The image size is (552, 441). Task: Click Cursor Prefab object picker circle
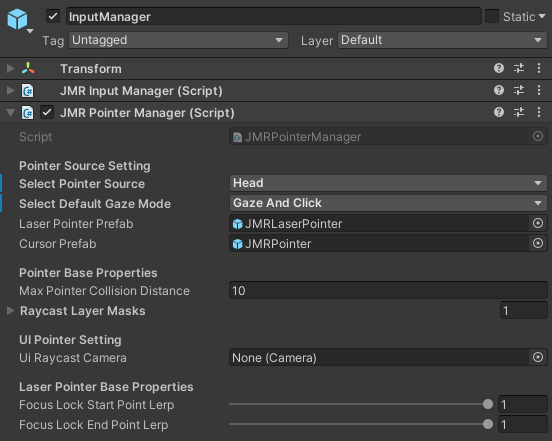pyautogui.click(x=538, y=243)
